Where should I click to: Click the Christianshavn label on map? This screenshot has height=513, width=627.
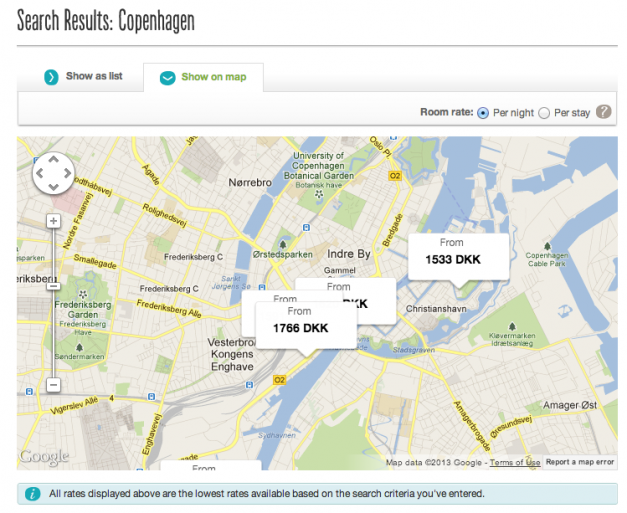pyautogui.click(x=436, y=309)
